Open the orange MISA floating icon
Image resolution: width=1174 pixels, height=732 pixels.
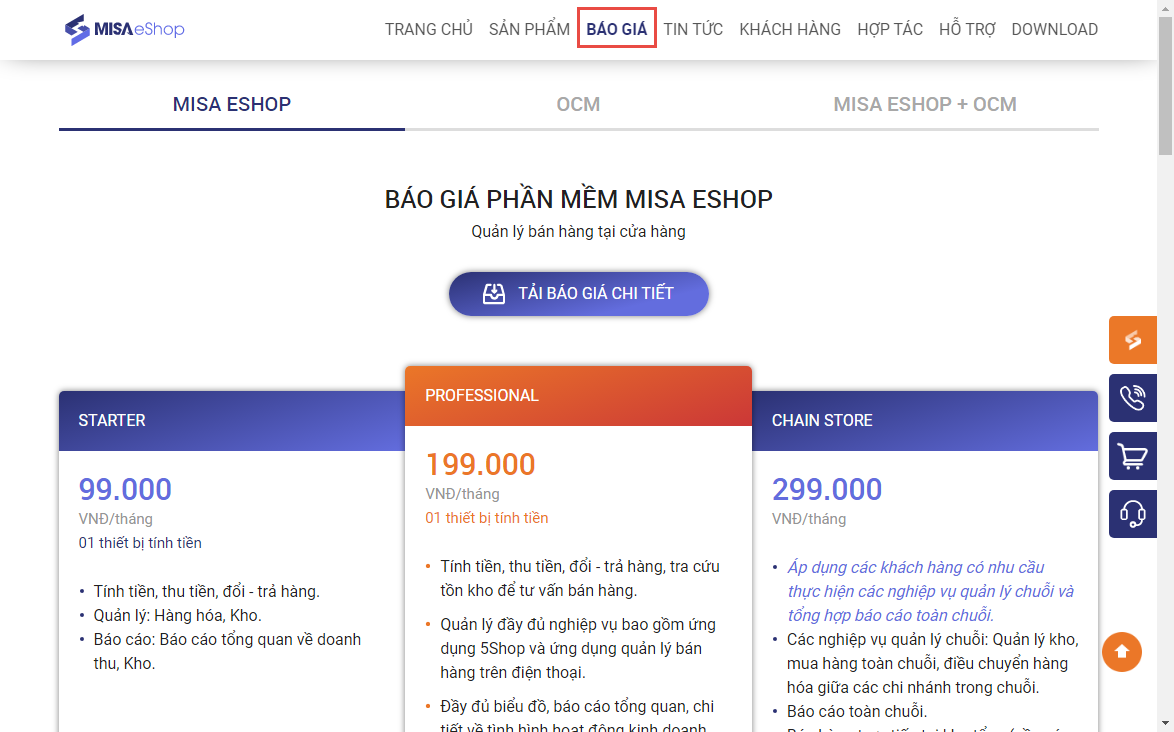(1133, 340)
